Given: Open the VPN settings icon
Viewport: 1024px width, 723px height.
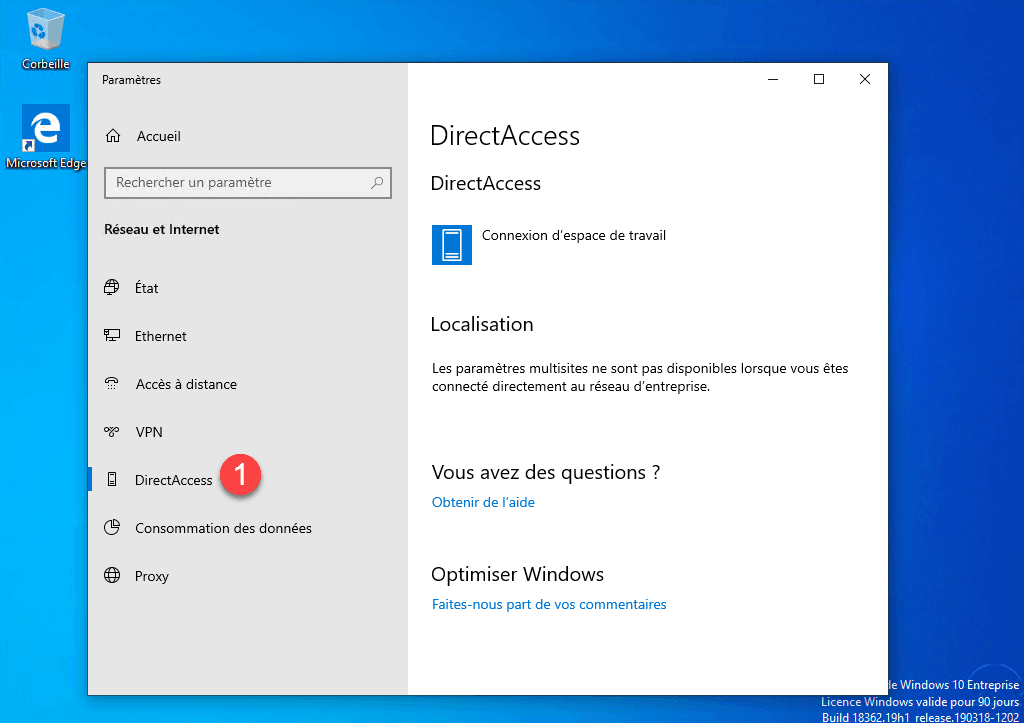Looking at the screenshot, I should coord(112,431).
